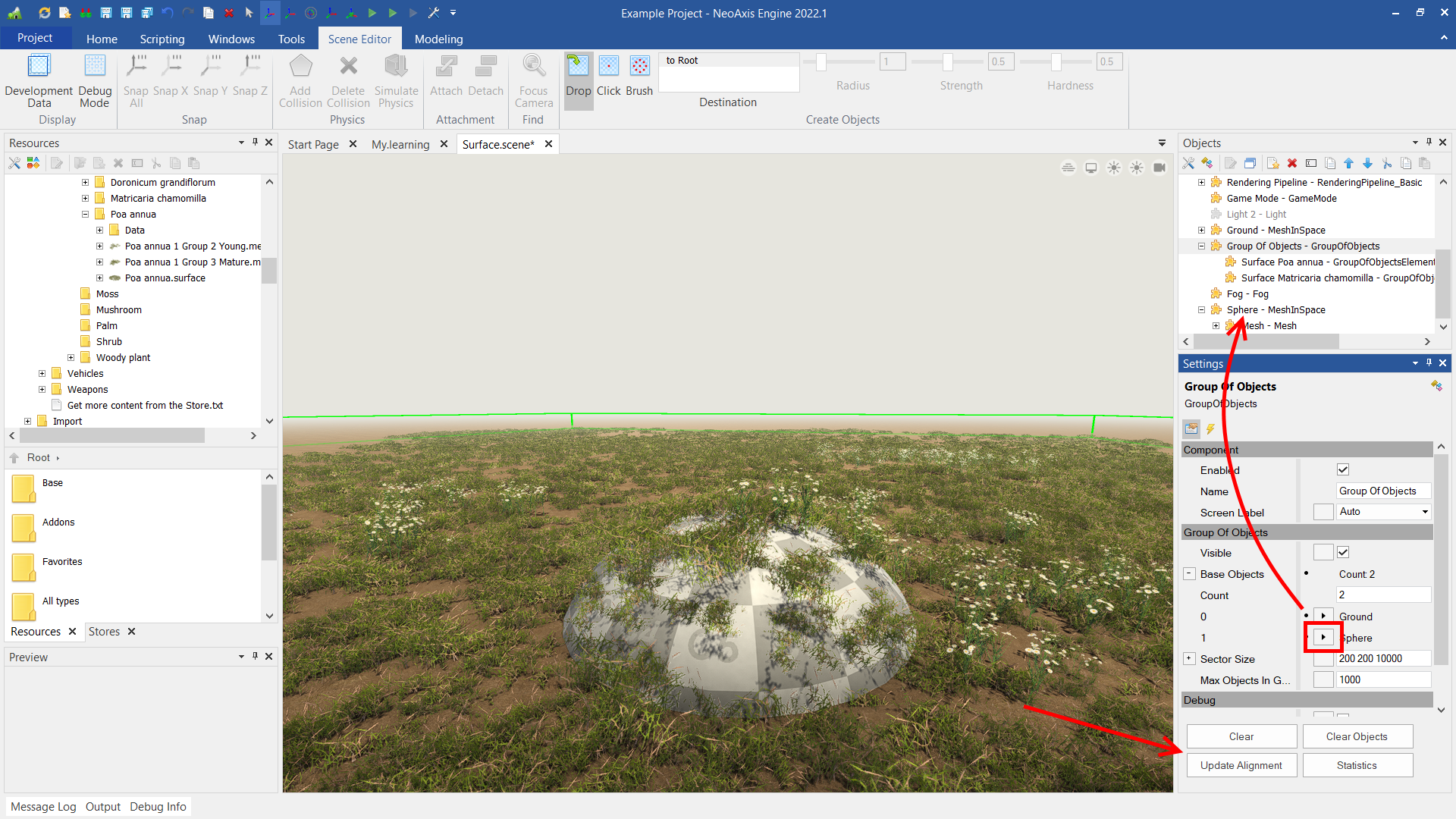The width and height of the screenshot is (1456, 819).
Task: Expand the Sector Size property
Action: [x=1189, y=659]
